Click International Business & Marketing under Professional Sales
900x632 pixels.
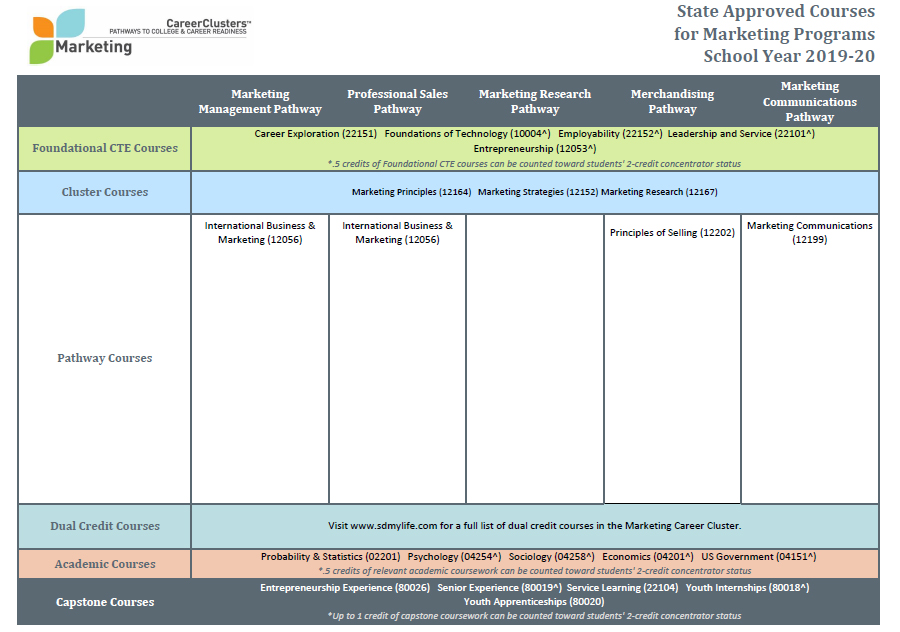tap(397, 232)
